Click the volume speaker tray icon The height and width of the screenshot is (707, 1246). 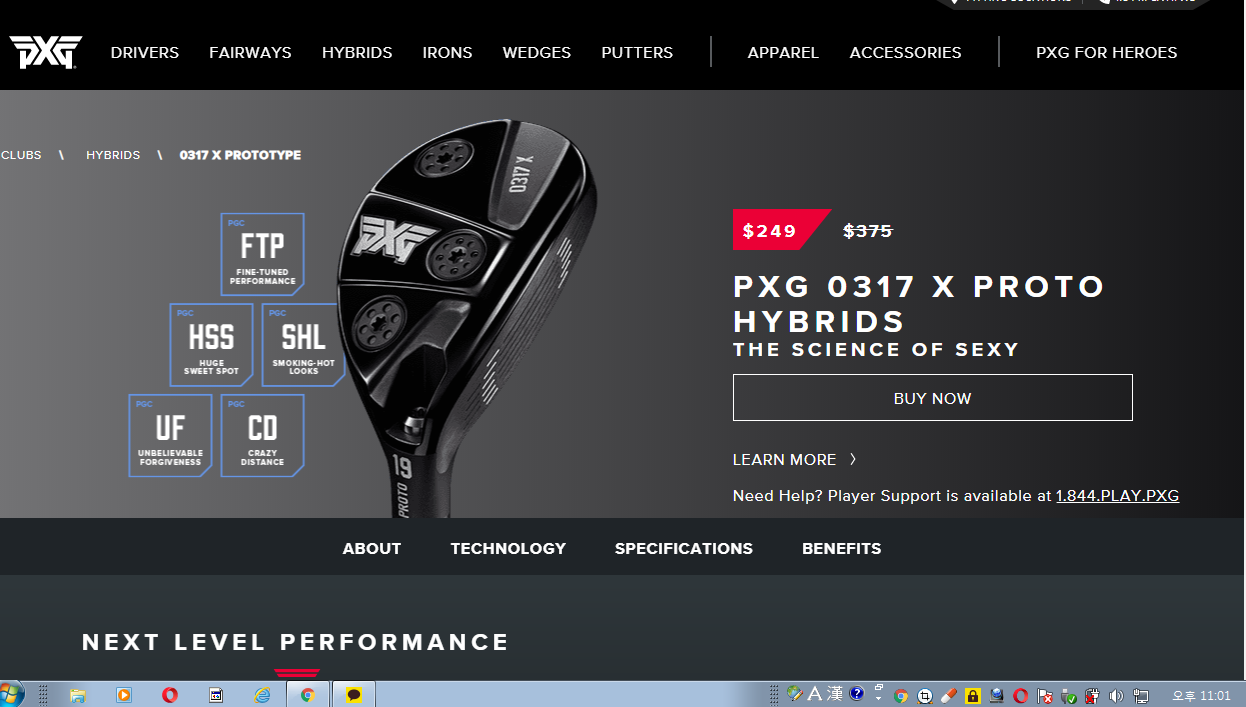1116,696
